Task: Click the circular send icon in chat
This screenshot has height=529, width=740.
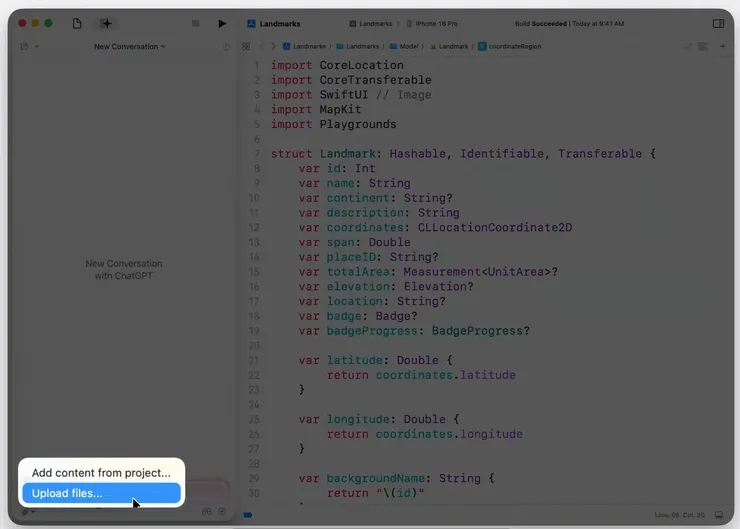Action: [222, 512]
